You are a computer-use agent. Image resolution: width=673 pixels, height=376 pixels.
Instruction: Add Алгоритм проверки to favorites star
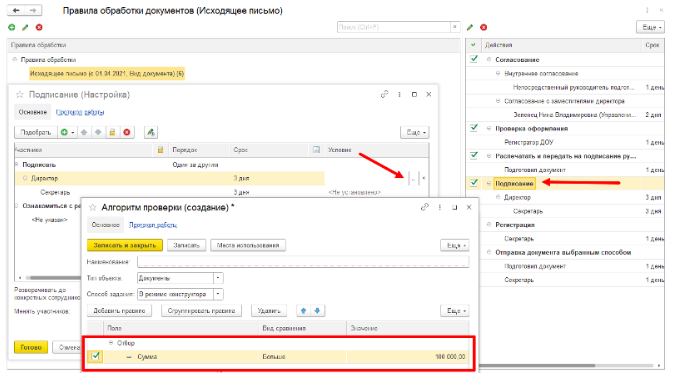pos(92,207)
